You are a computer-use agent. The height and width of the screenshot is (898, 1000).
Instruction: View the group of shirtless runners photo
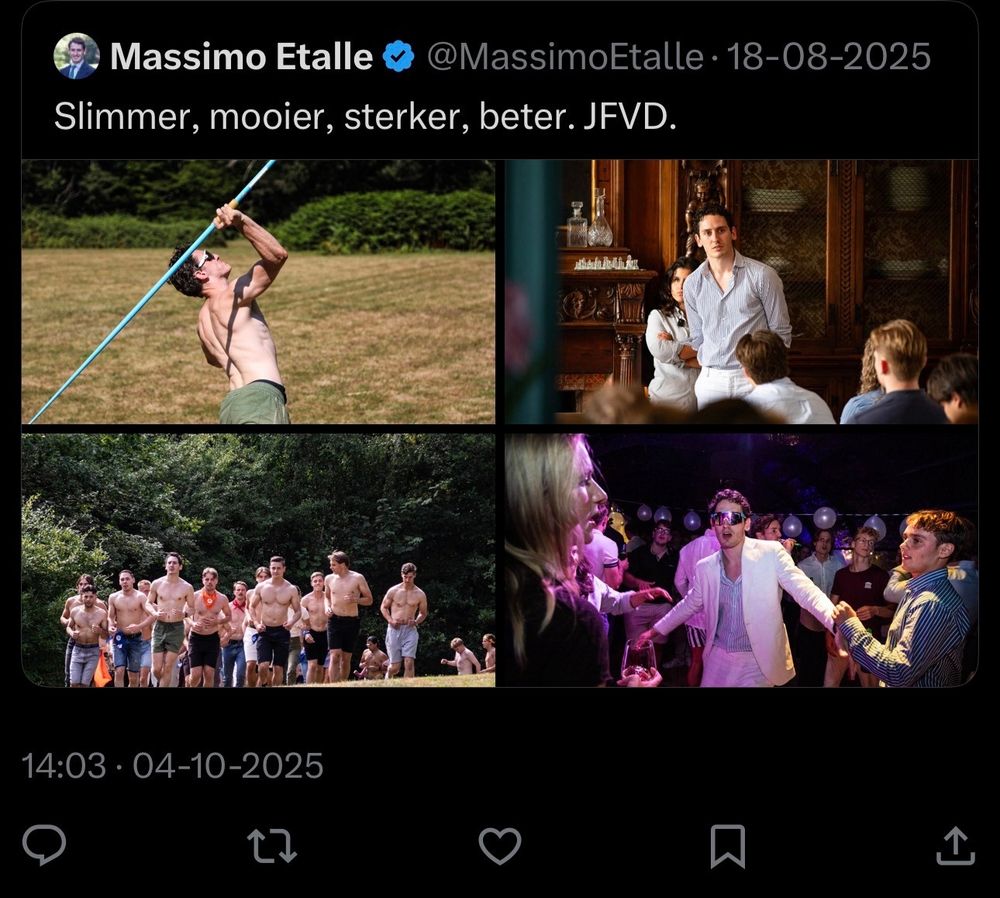point(258,560)
